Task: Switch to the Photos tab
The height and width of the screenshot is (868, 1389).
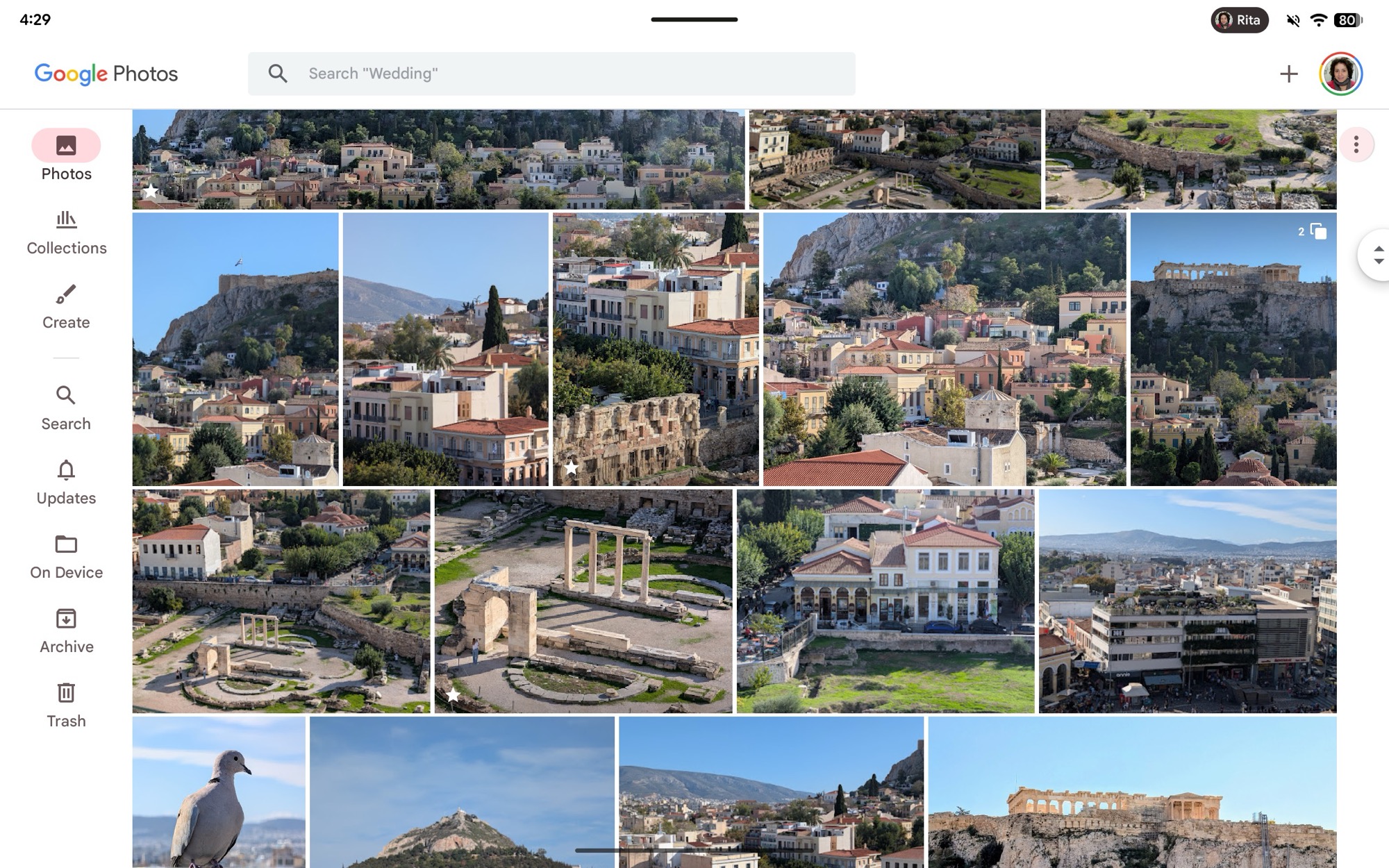Action: pyautogui.click(x=66, y=155)
